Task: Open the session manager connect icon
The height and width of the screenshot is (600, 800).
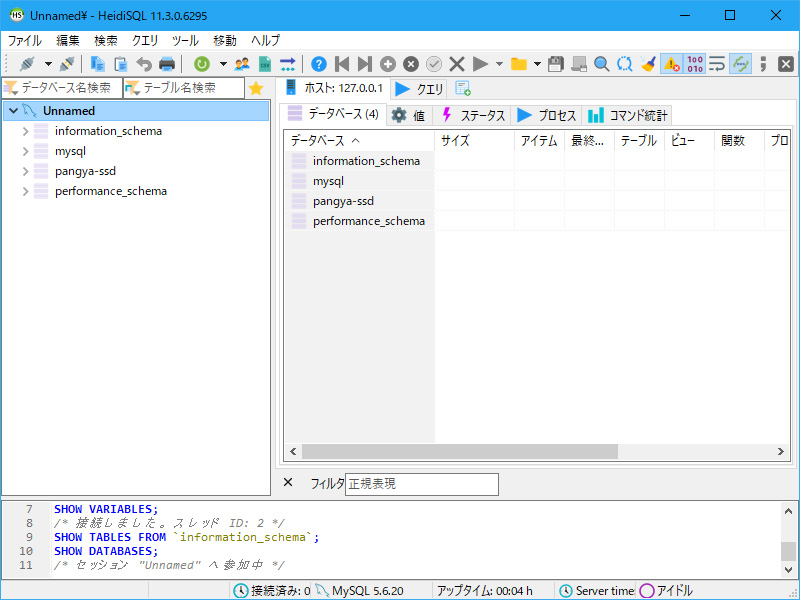Action: click(x=27, y=64)
